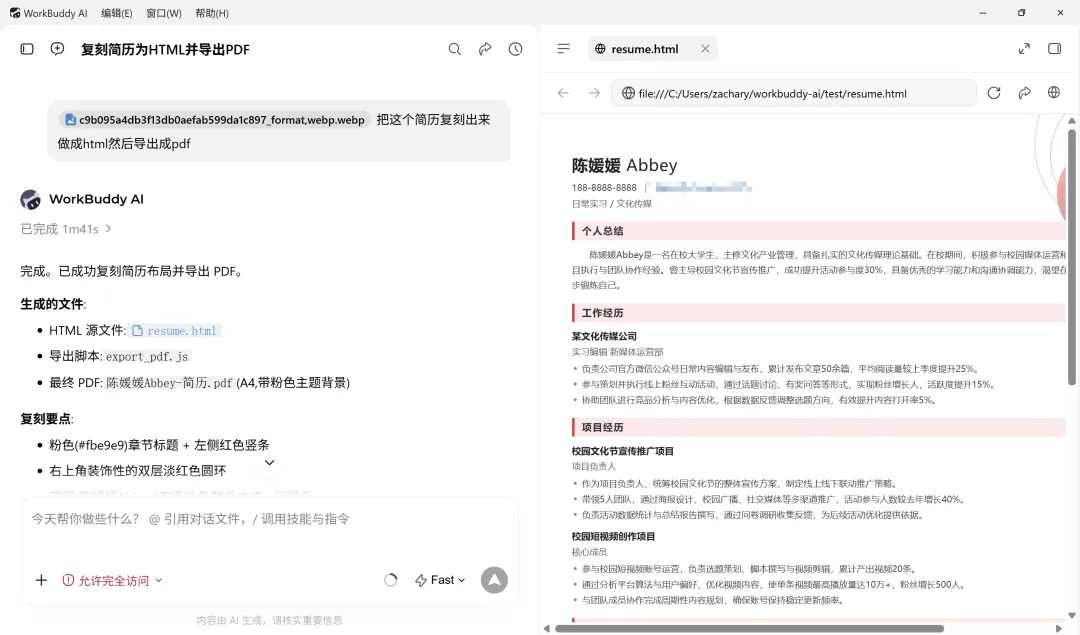The width and height of the screenshot is (1080, 635).
Task: Expand the 已完成 1m41s details chevron
Action: click(x=108, y=229)
